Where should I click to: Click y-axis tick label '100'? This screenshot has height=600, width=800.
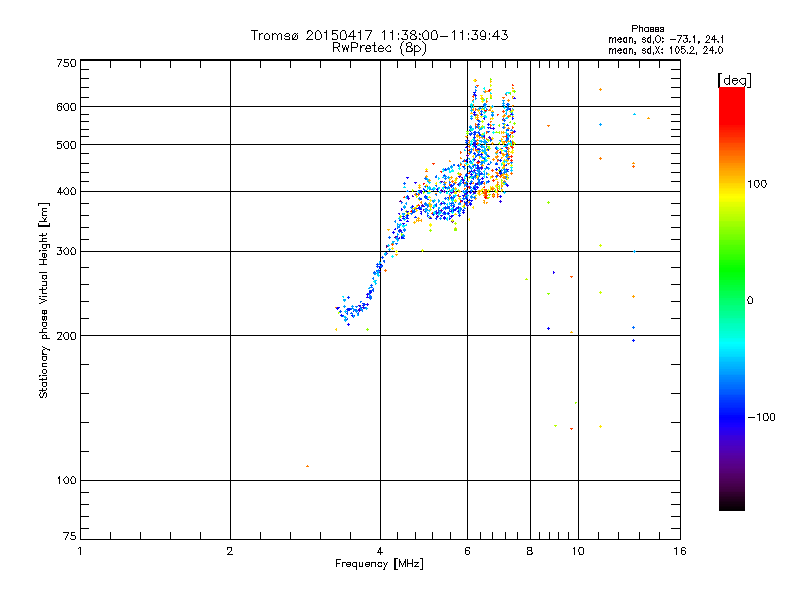tap(66, 480)
